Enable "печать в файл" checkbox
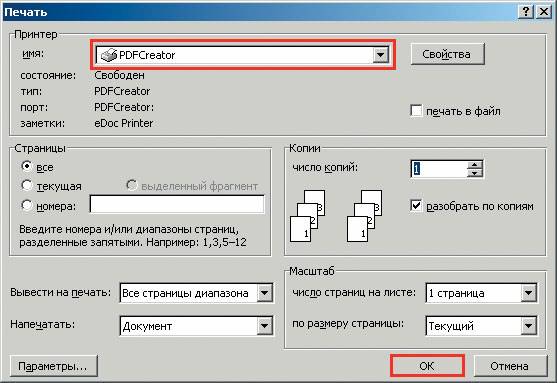Image resolution: width=557 pixels, height=383 pixels. tap(416, 110)
